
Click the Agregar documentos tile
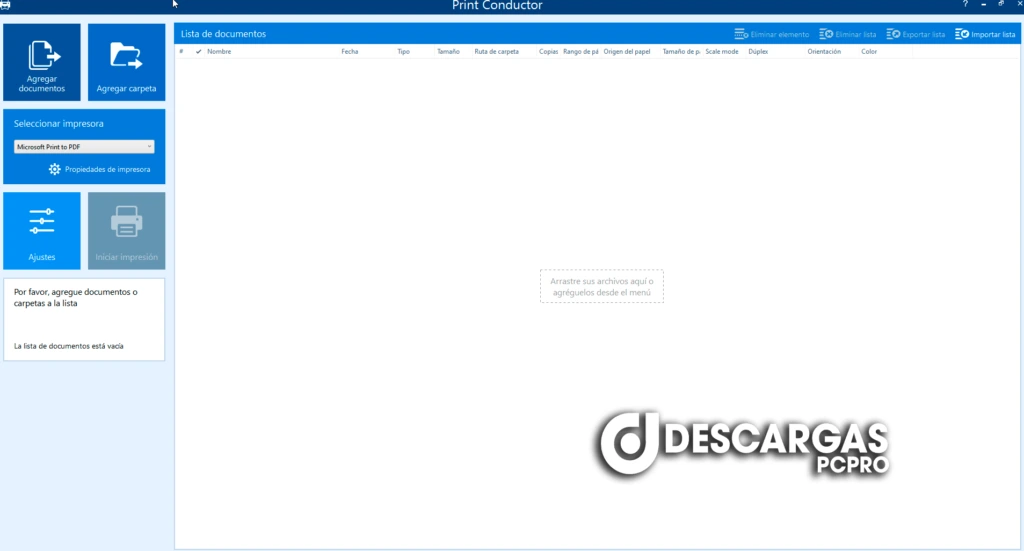pyautogui.click(x=42, y=62)
